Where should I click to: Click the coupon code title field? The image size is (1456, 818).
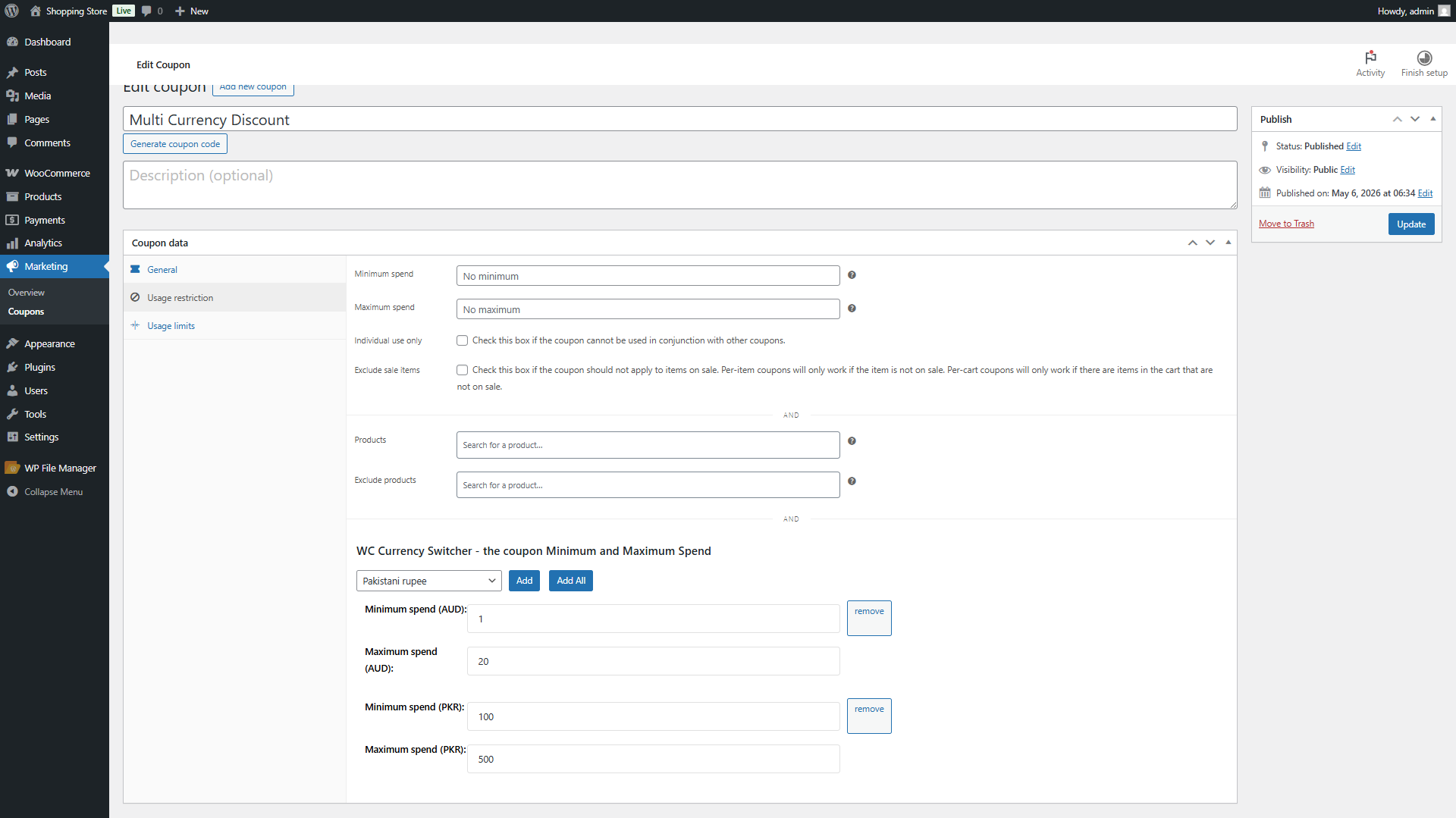[680, 119]
